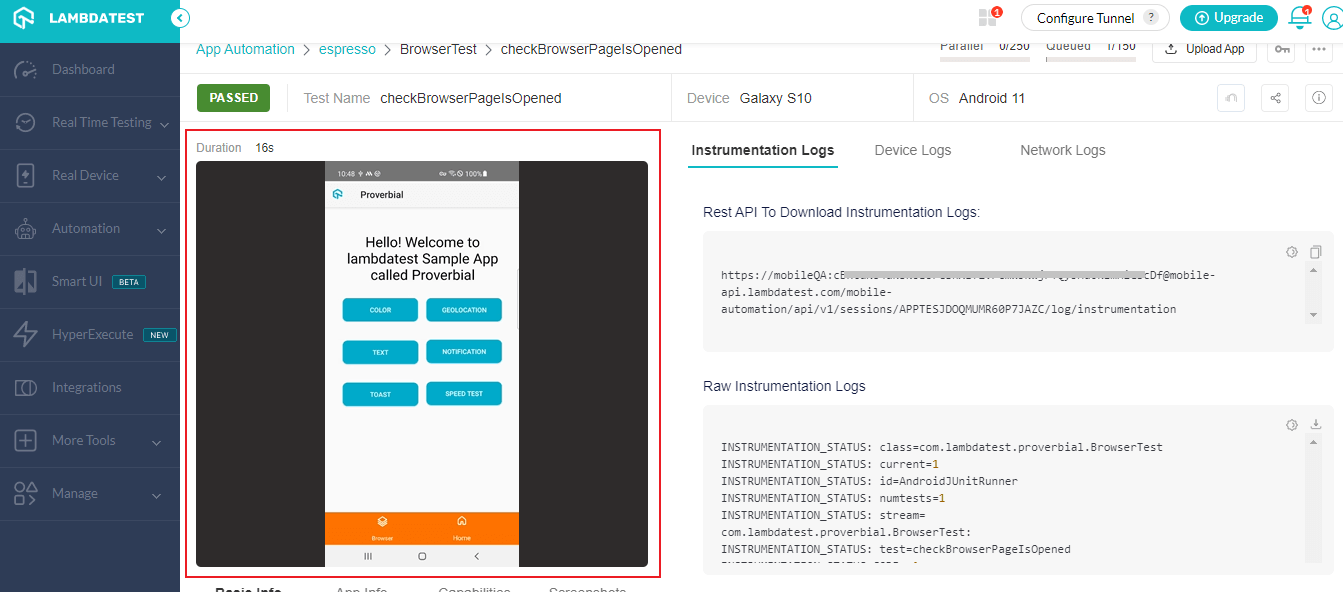Collapse the sidebar with the arrow toggle

tap(180, 18)
